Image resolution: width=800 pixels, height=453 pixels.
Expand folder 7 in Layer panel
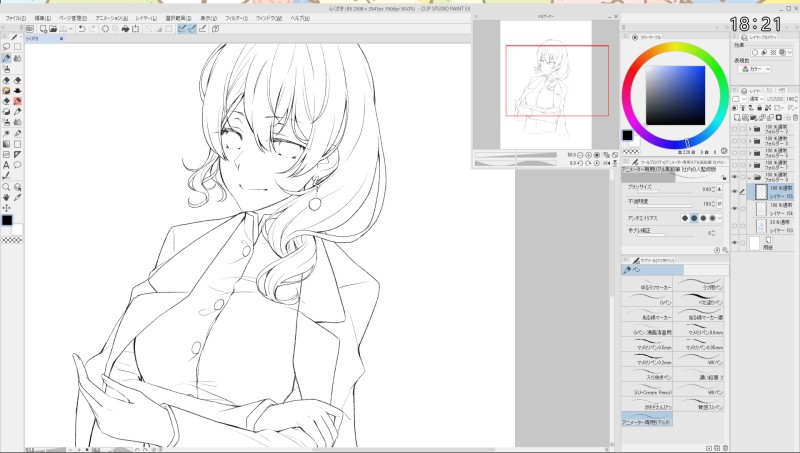click(749, 165)
